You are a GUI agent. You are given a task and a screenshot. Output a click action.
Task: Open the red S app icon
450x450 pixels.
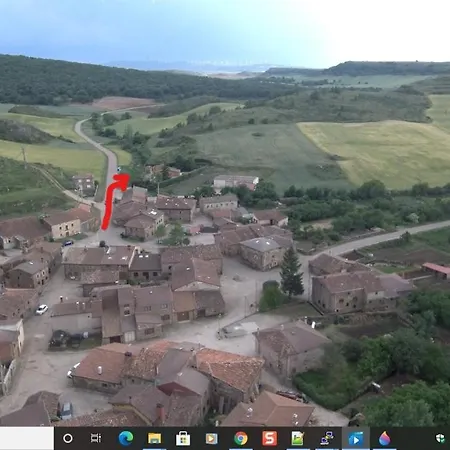coord(269,438)
